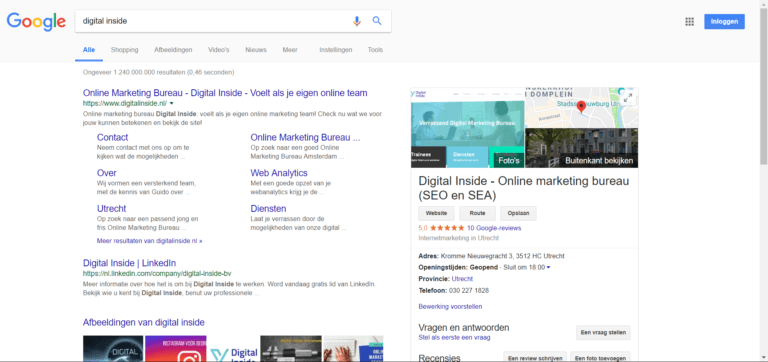Switch to the Video's tab

[218, 50]
